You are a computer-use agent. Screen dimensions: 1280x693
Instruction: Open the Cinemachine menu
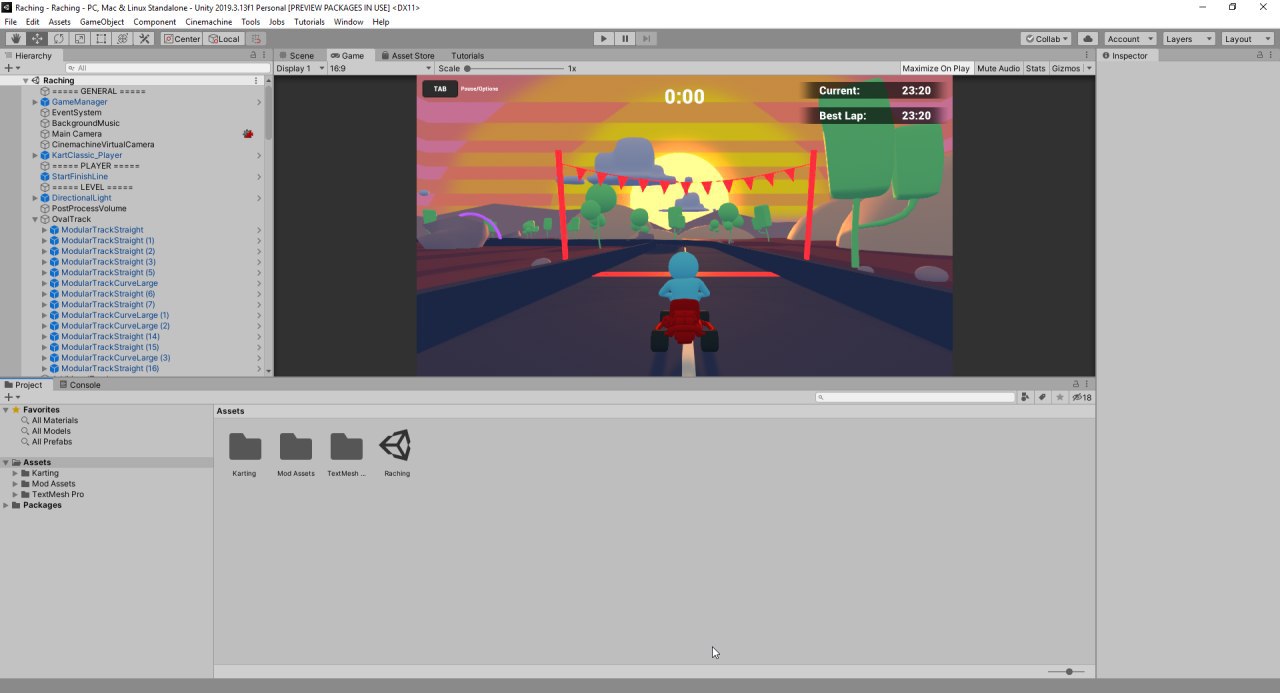pyautogui.click(x=209, y=21)
